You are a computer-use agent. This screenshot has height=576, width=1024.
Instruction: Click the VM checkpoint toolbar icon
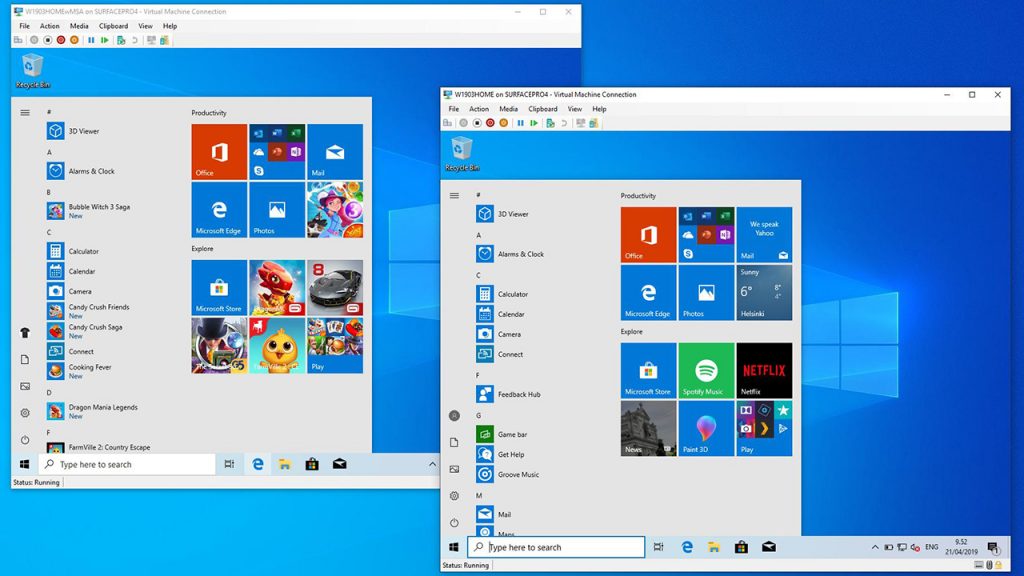(550, 122)
